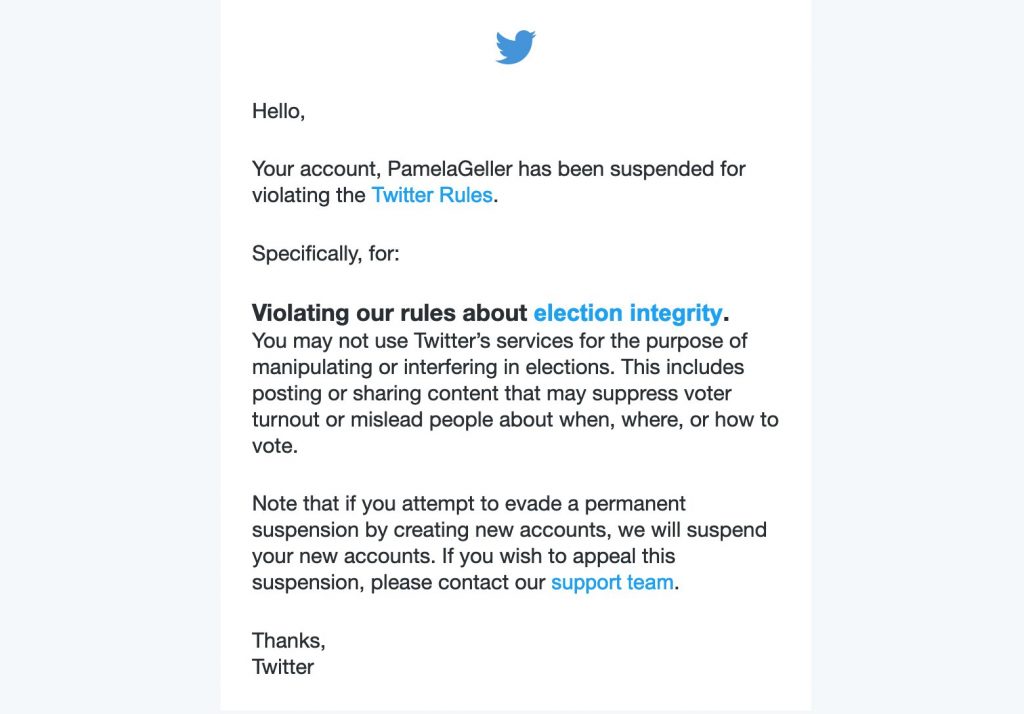Select the PamelaGeller account name

[450, 169]
